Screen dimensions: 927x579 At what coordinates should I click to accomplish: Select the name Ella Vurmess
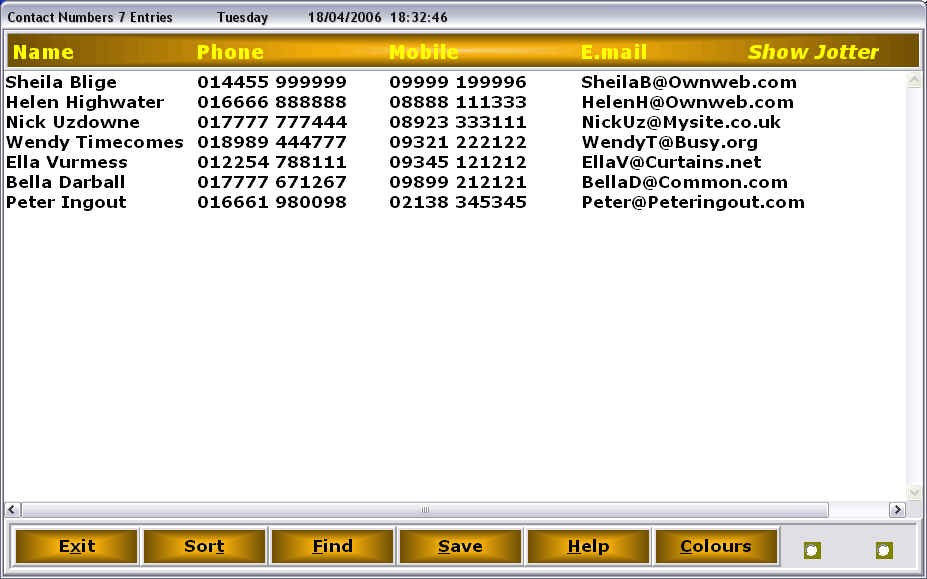(x=67, y=162)
